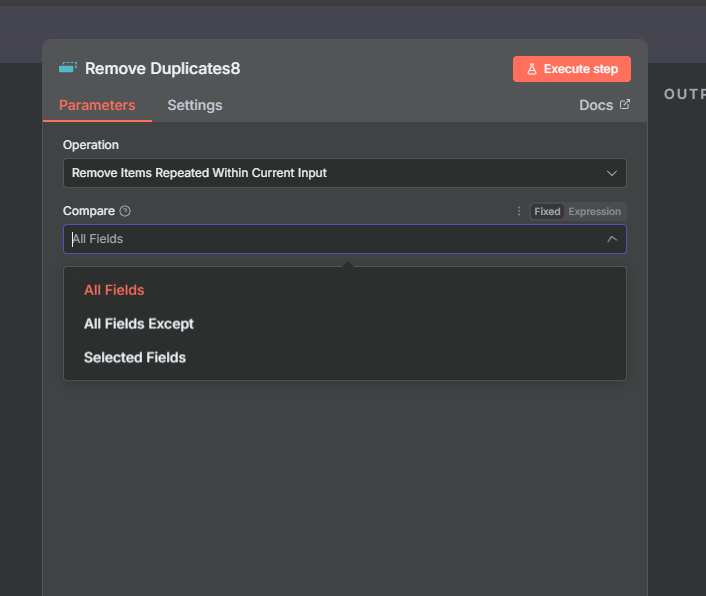Choose All Fields Except from the list
The height and width of the screenshot is (596, 706).
(x=139, y=324)
